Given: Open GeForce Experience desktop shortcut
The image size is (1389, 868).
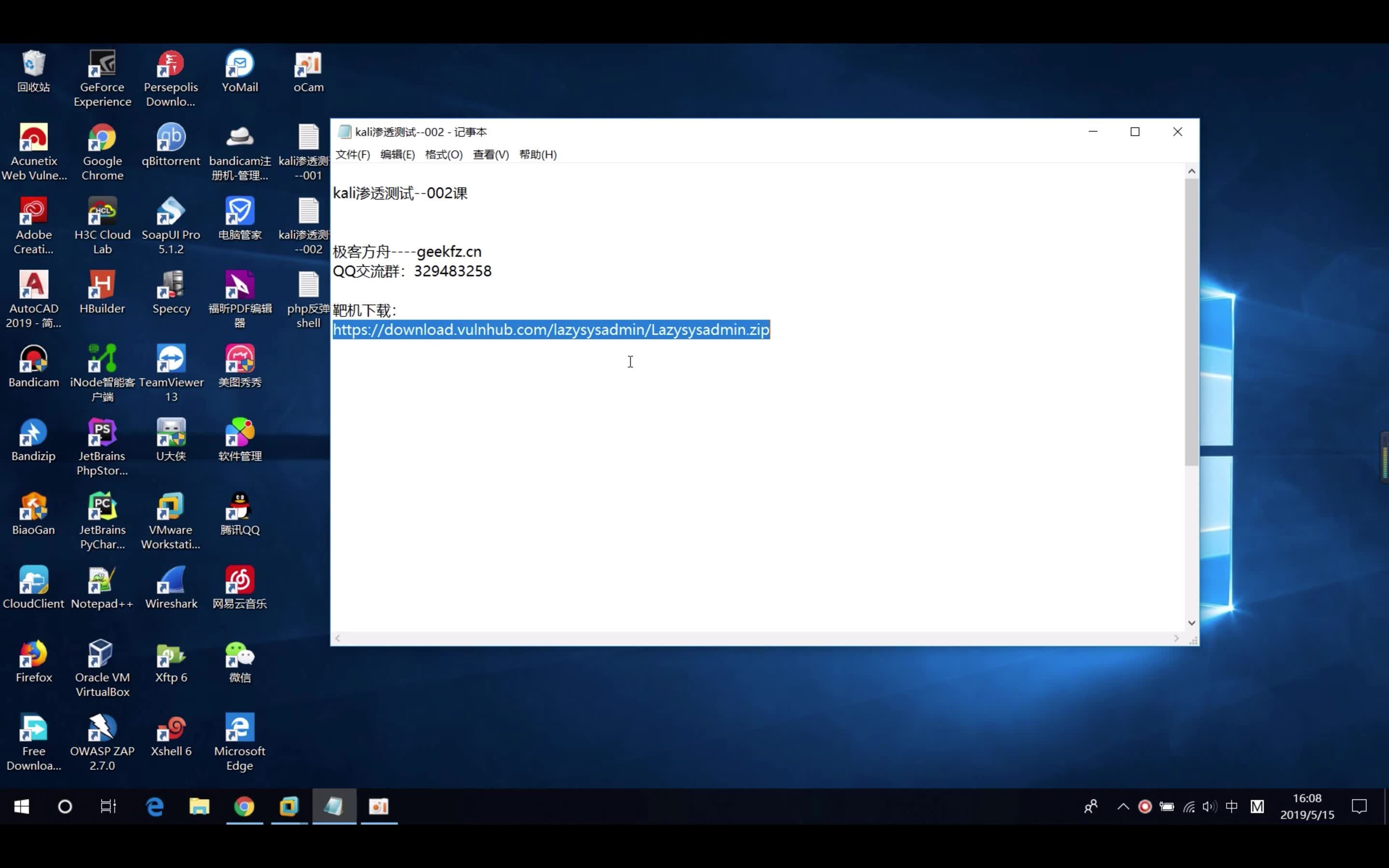Looking at the screenshot, I should pos(102,79).
